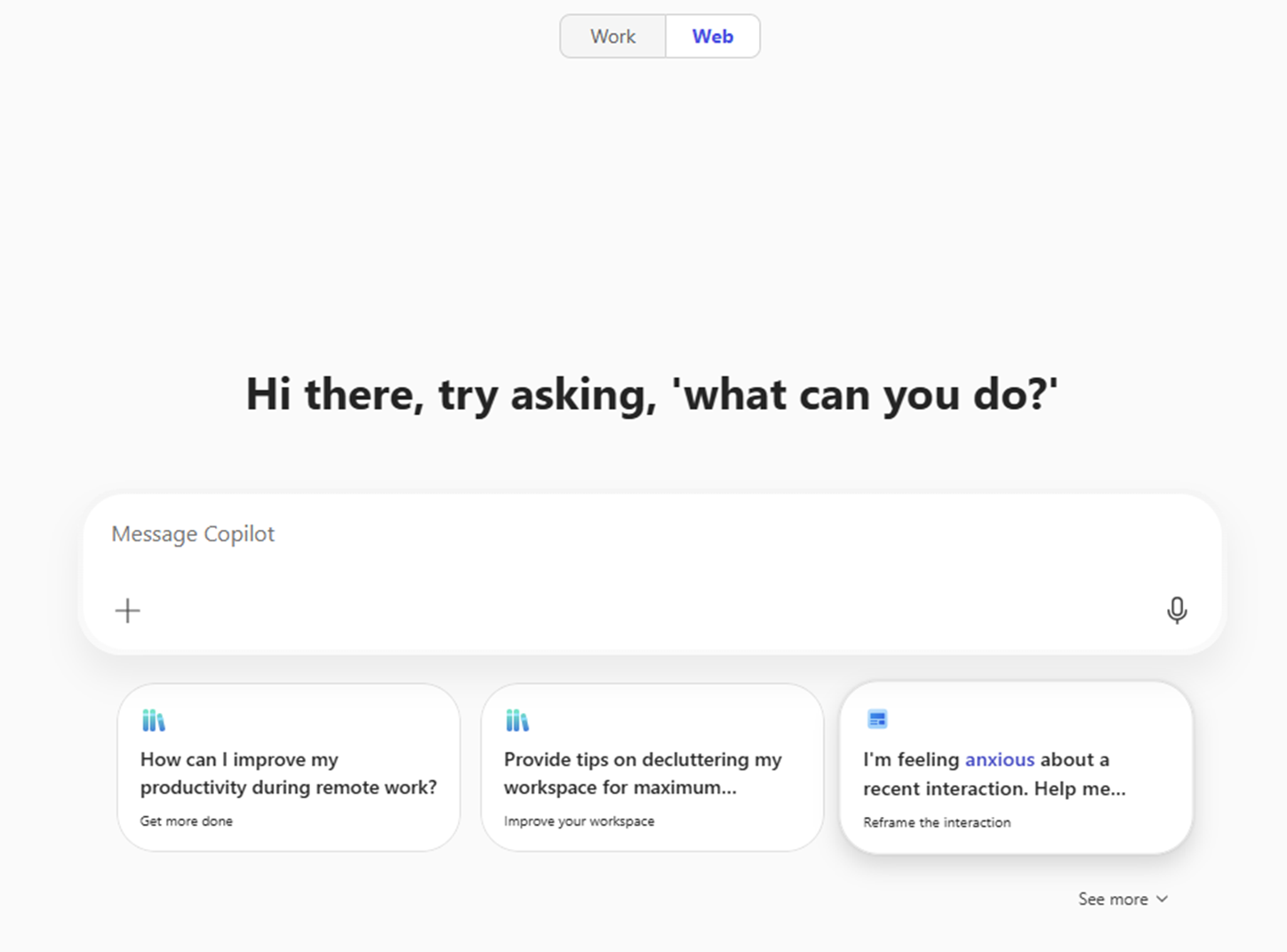Viewport: 1287px width, 952px height.
Task: Click the books icon on the productivity card
Action: click(x=153, y=720)
